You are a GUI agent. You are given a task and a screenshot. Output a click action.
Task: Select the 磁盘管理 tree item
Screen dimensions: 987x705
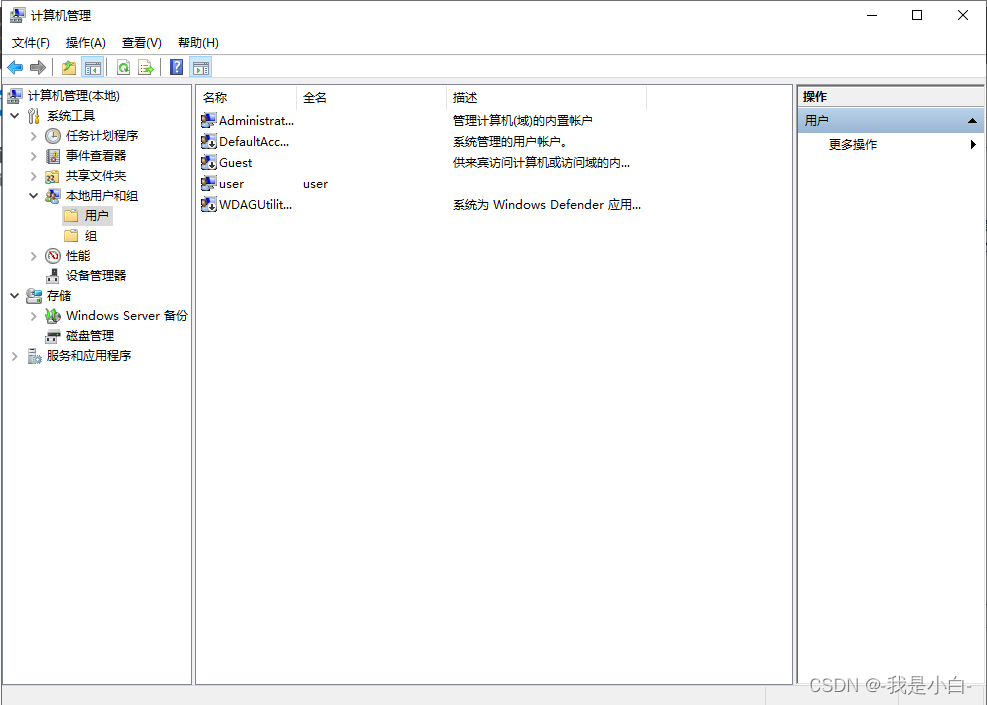tap(80, 336)
